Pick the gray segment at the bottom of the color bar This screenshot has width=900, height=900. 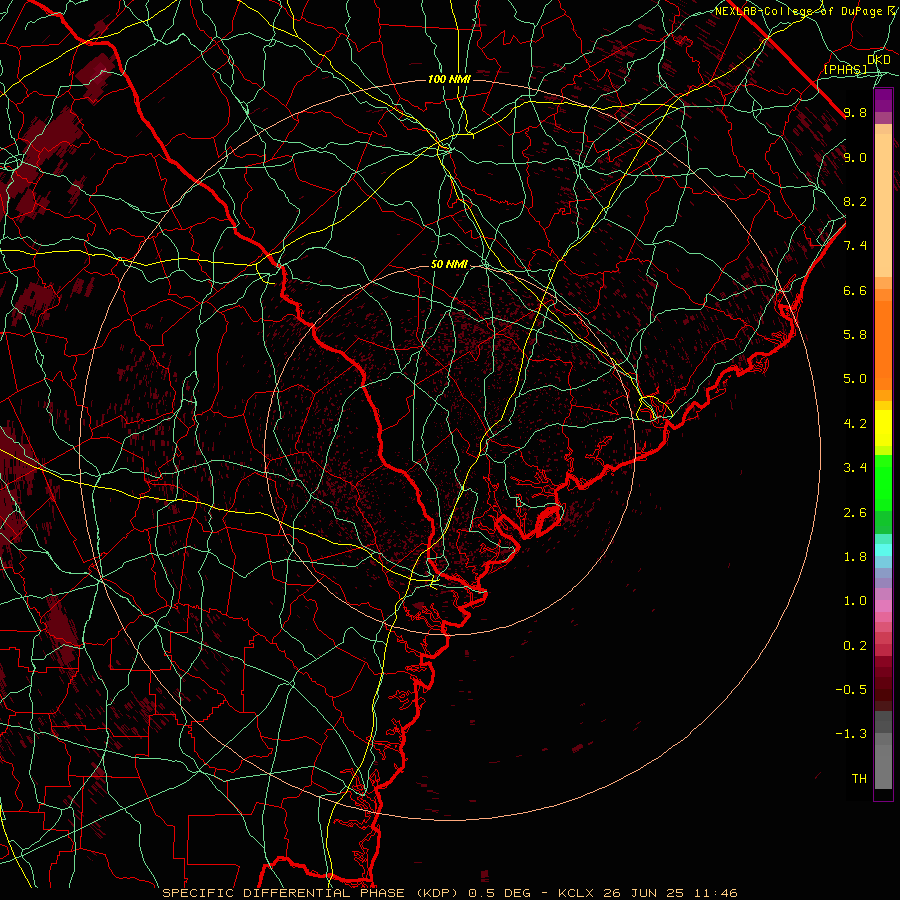click(x=883, y=761)
